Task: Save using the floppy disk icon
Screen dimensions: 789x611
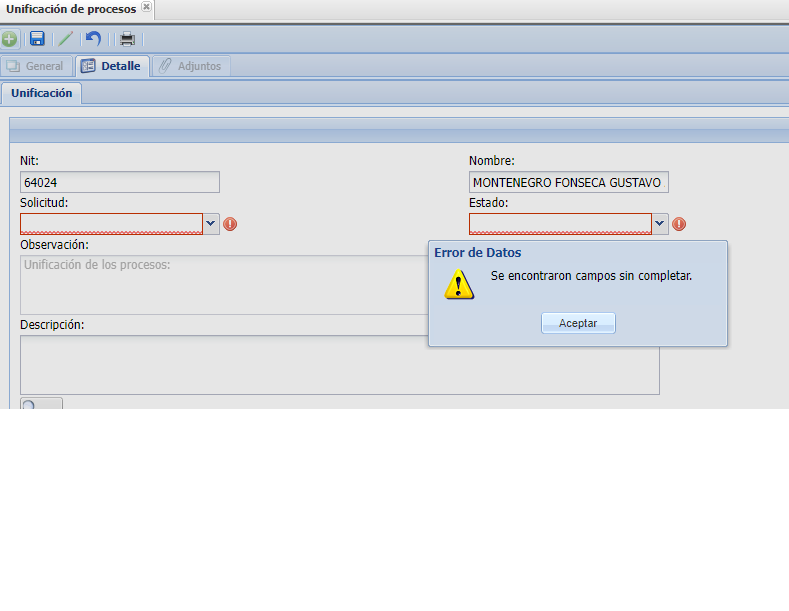Action: (x=37, y=39)
